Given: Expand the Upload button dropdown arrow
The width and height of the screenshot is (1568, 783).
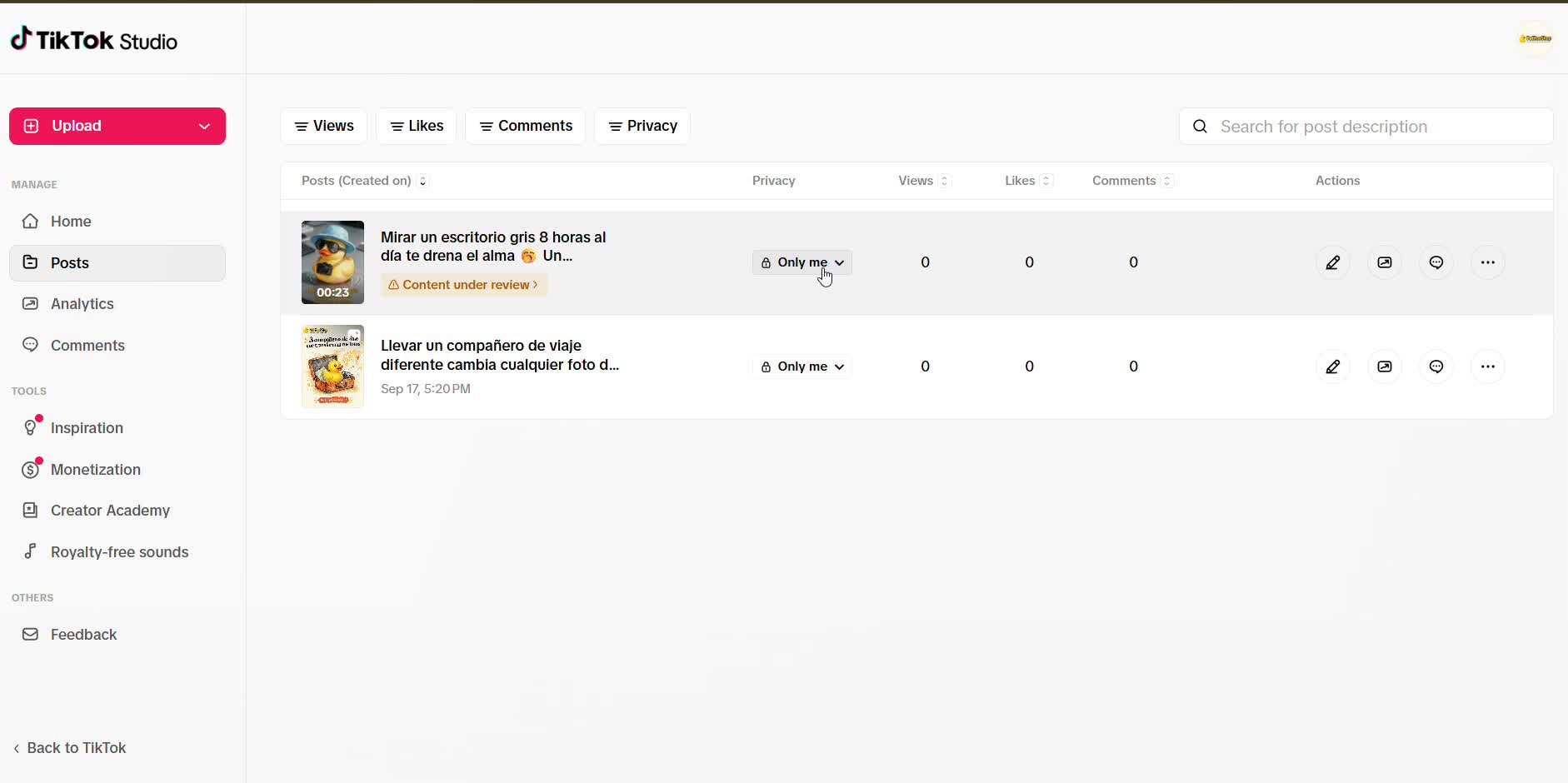Looking at the screenshot, I should [204, 126].
